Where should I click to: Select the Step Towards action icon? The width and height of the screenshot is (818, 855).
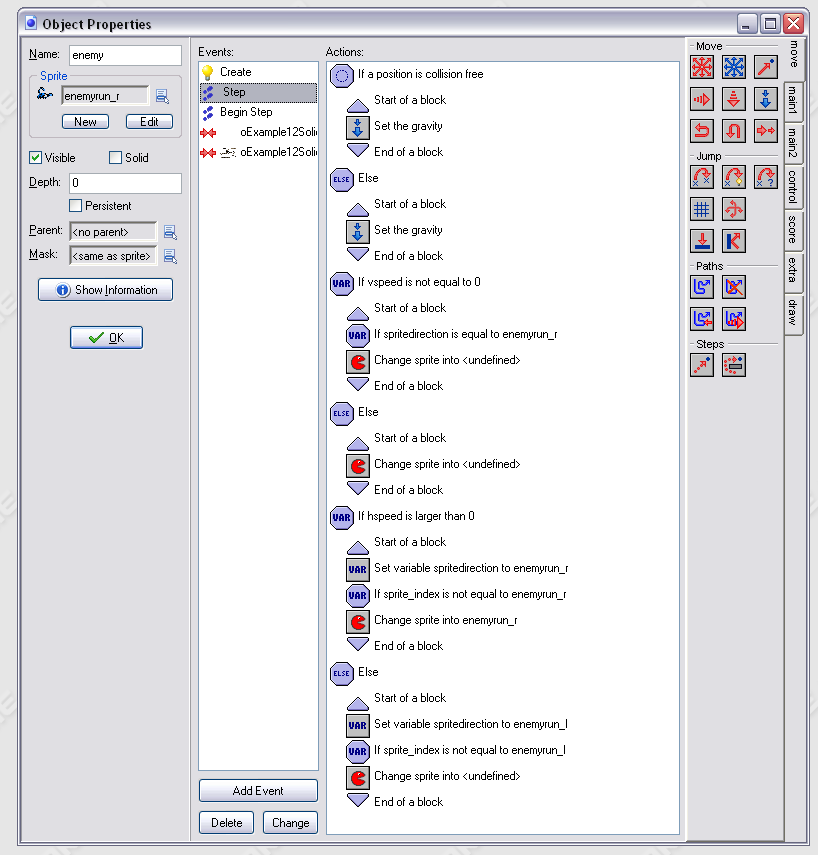point(702,365)
